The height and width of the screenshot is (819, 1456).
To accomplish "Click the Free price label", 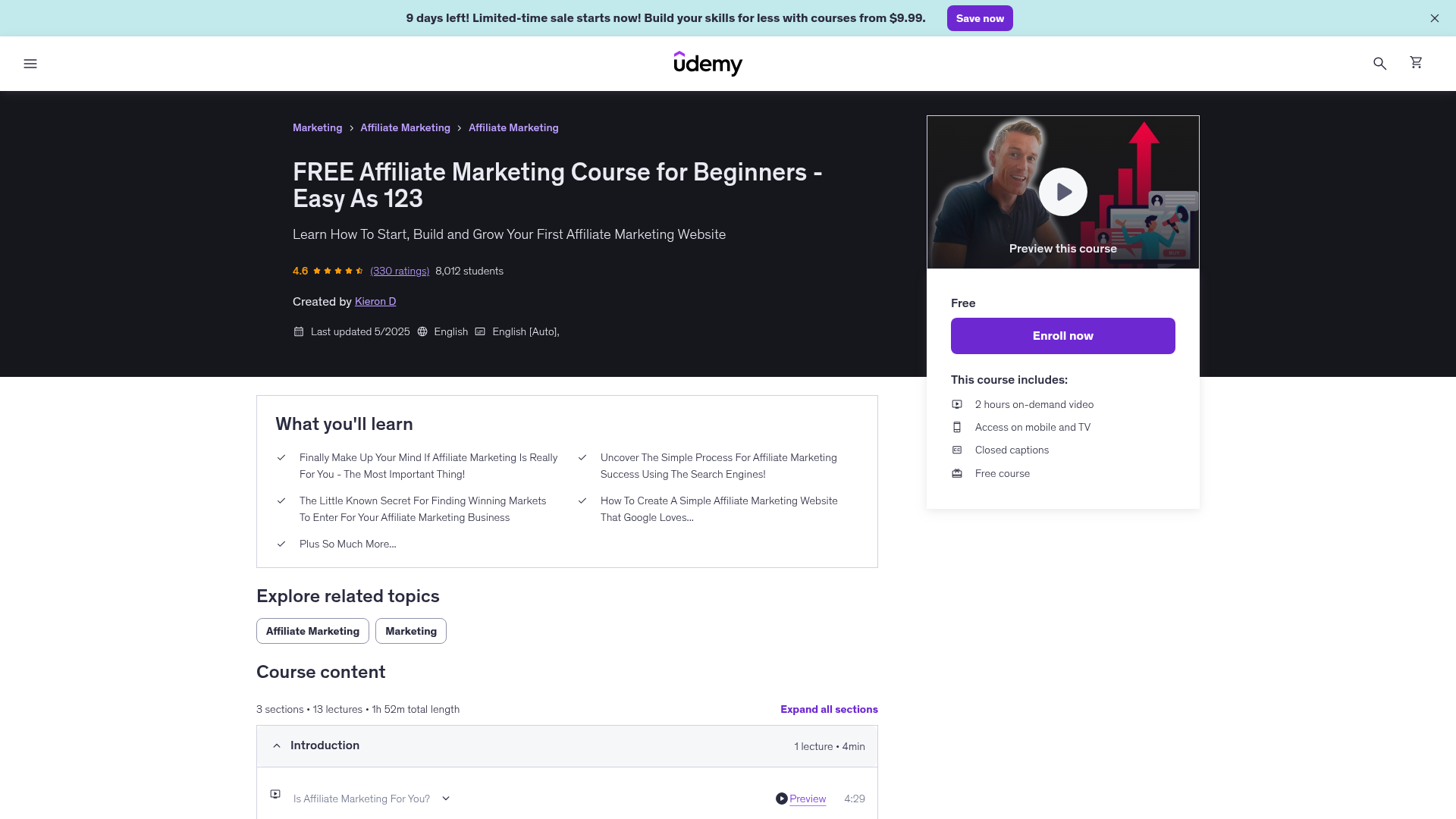I will point(963,303).
